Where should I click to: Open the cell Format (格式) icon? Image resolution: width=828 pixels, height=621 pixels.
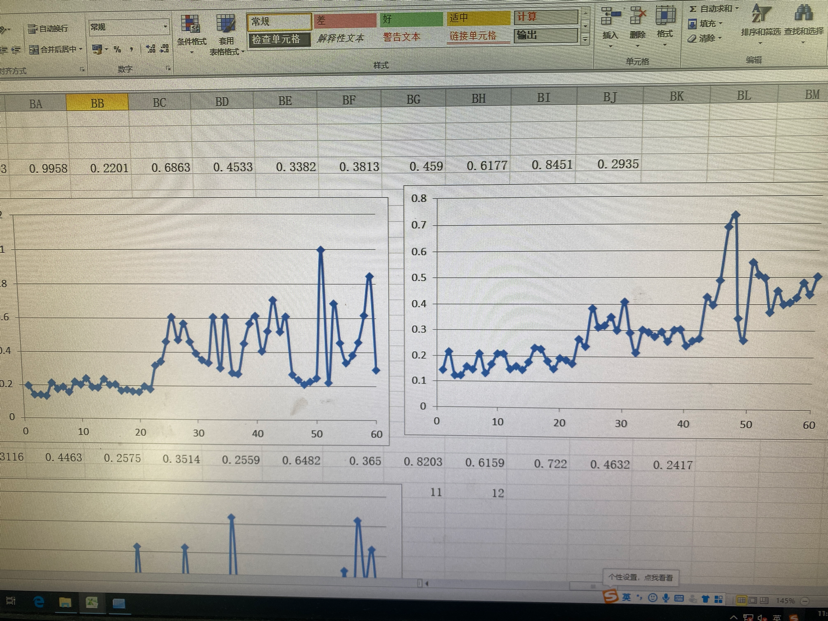click(665, 18)
